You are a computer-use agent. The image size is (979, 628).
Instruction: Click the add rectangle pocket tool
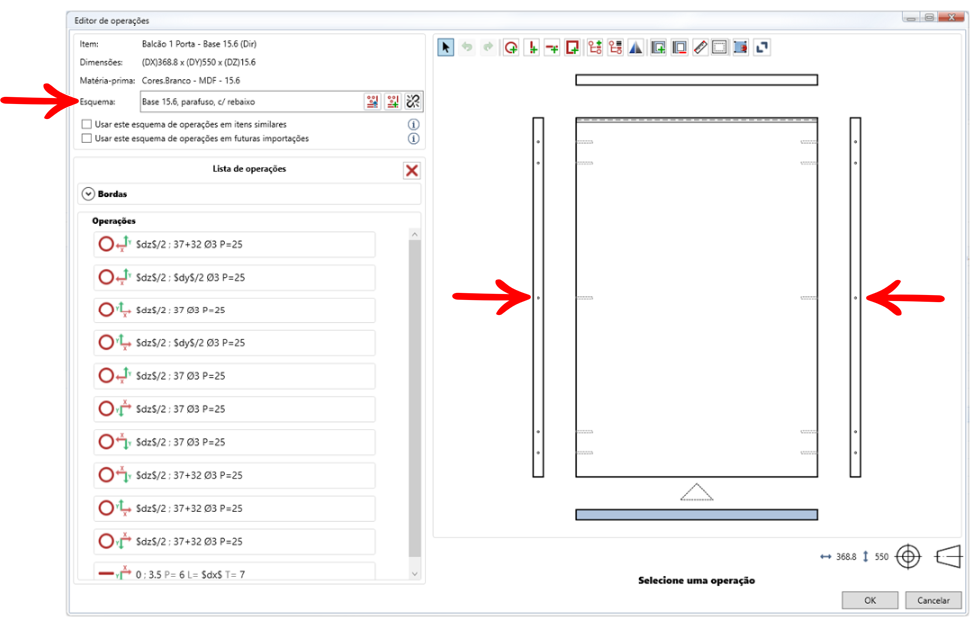tap(573, 47)
